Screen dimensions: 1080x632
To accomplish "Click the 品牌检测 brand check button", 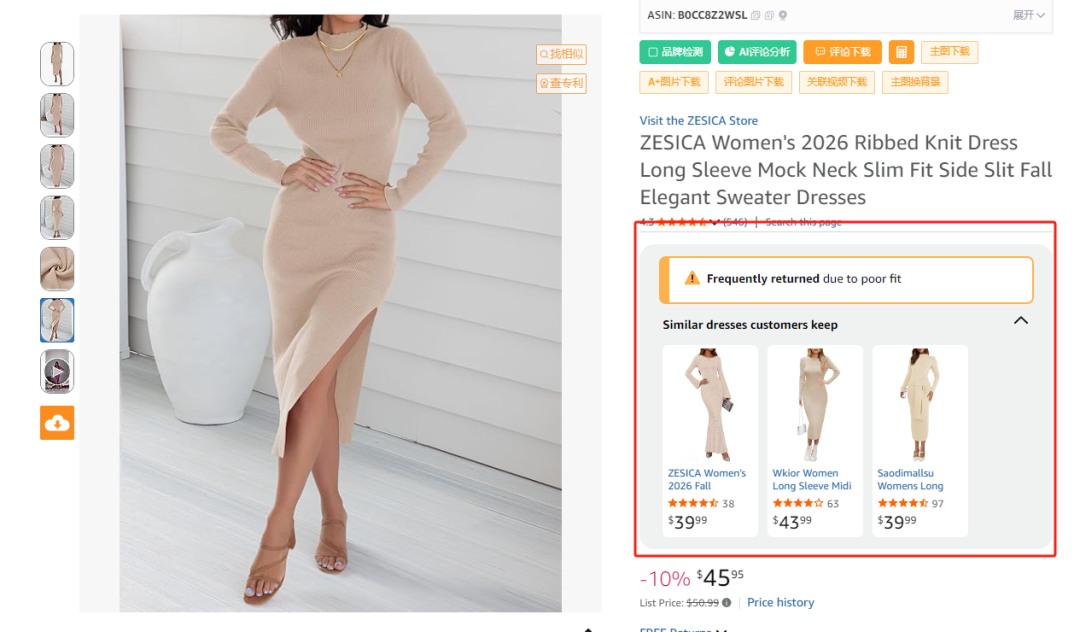I will pos(675,52).
